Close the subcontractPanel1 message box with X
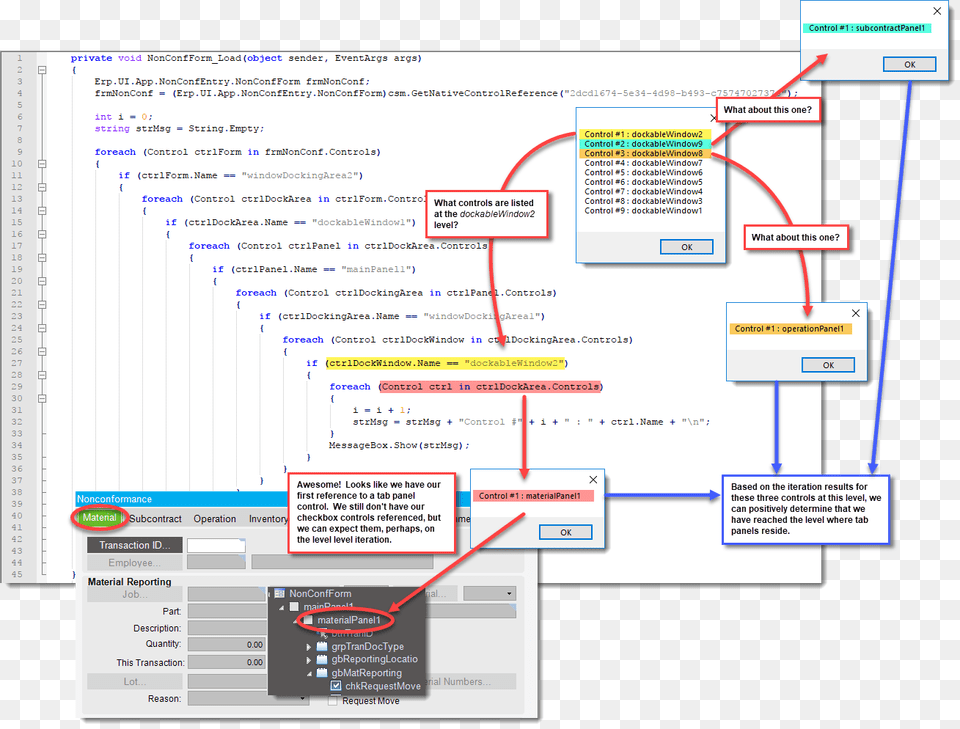The height and width of the screenshot is (729, 960). pos(937,11)
